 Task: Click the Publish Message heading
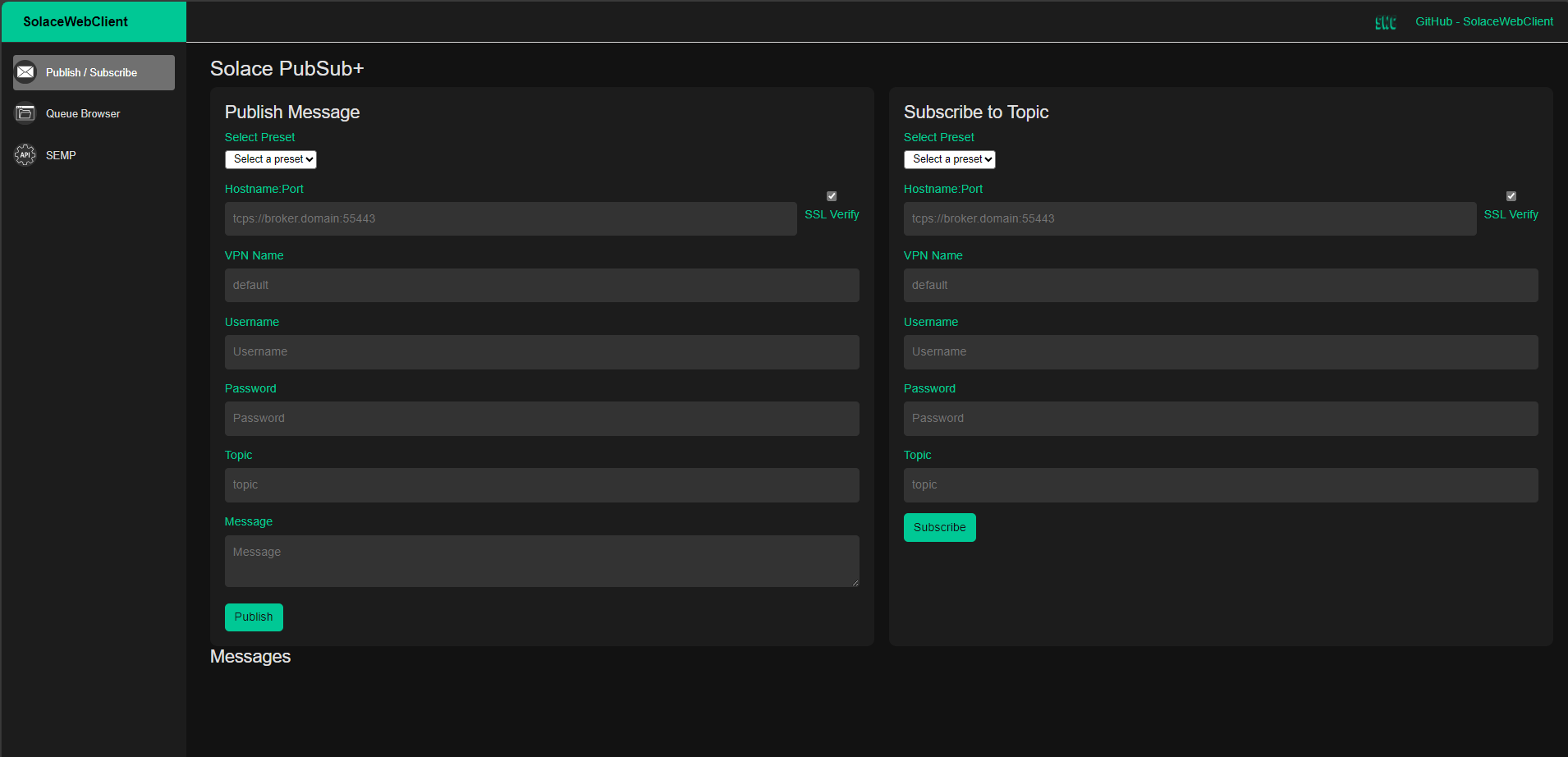point(292,112)
